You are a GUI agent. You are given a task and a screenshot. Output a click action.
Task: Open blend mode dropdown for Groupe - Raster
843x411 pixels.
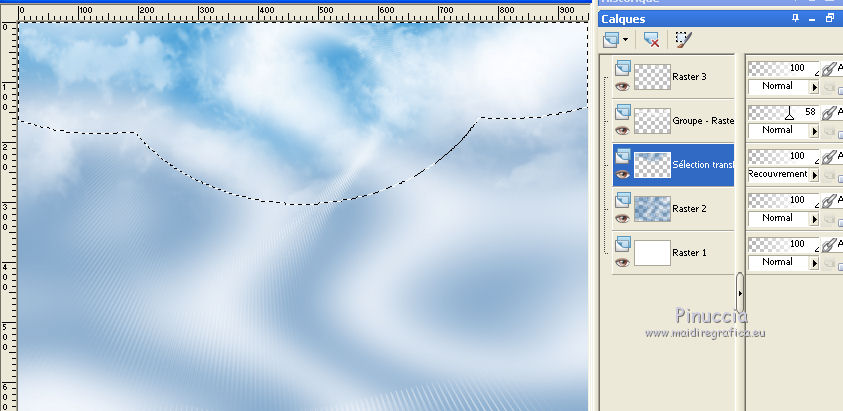coord(814,131)
